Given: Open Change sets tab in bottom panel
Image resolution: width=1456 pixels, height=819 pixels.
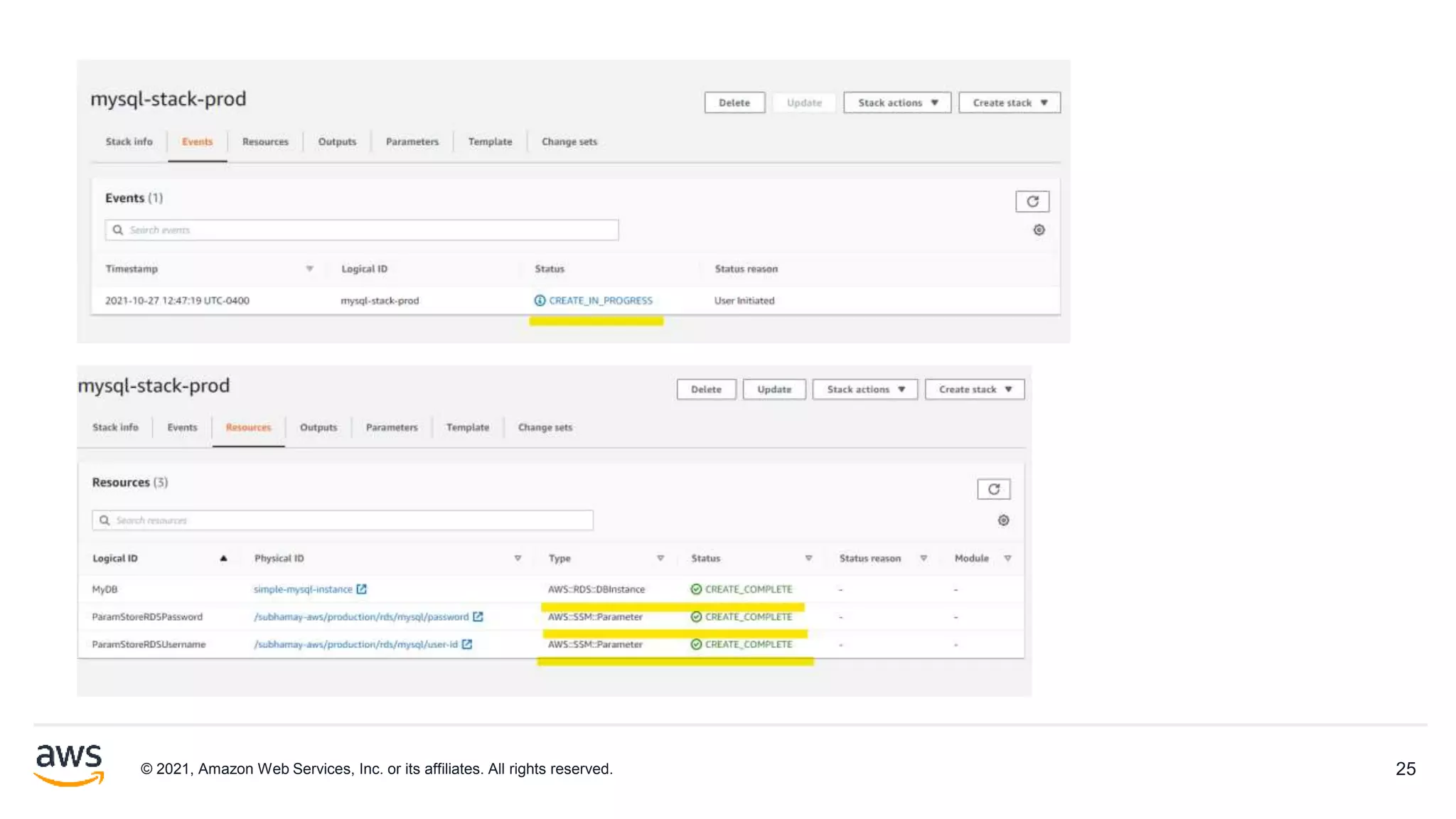Looking at the screenshot, I should pyautogui.click(x=545, y=427).
